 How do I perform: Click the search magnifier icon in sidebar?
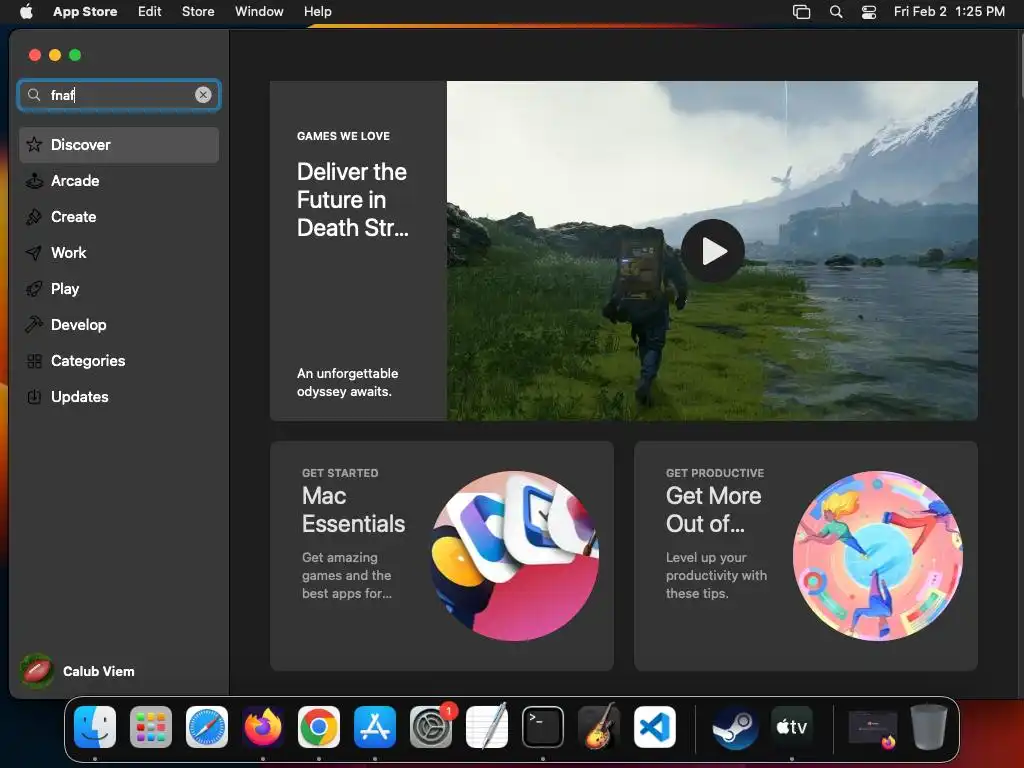click(34, 95)
